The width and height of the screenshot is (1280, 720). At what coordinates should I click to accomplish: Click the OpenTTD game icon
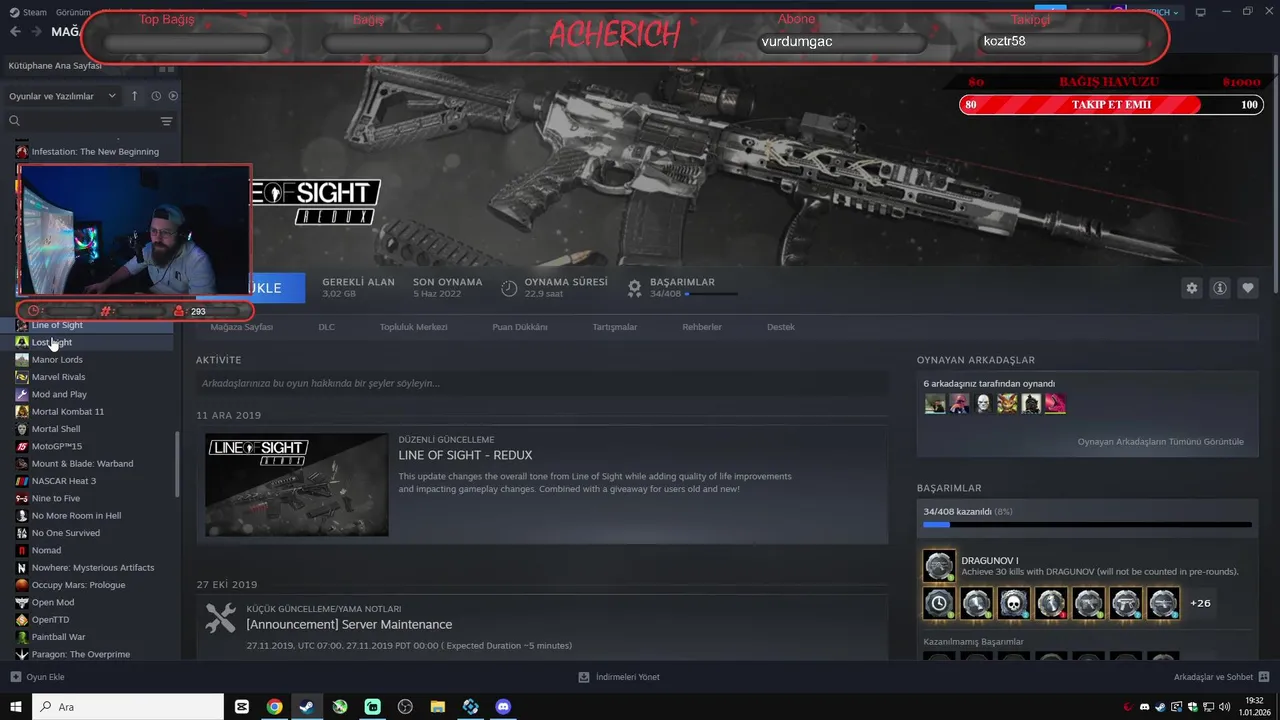[x=22, y=620]
